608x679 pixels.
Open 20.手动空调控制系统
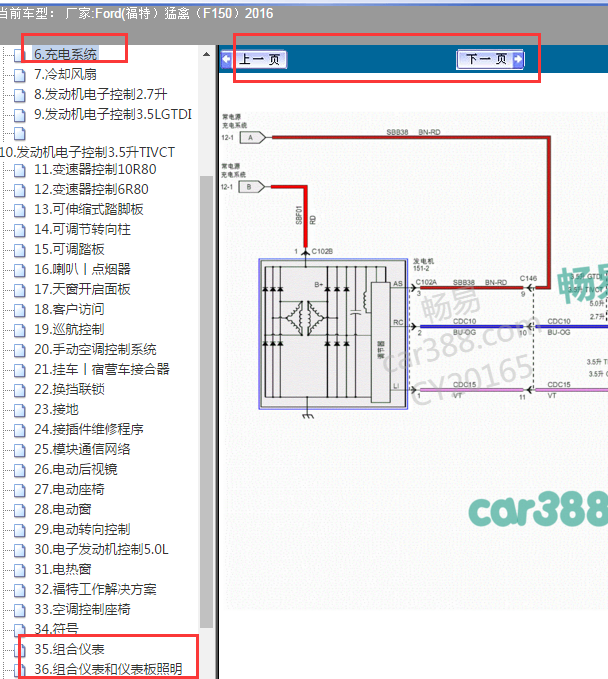pyautogui.click(x=95, y=349)
